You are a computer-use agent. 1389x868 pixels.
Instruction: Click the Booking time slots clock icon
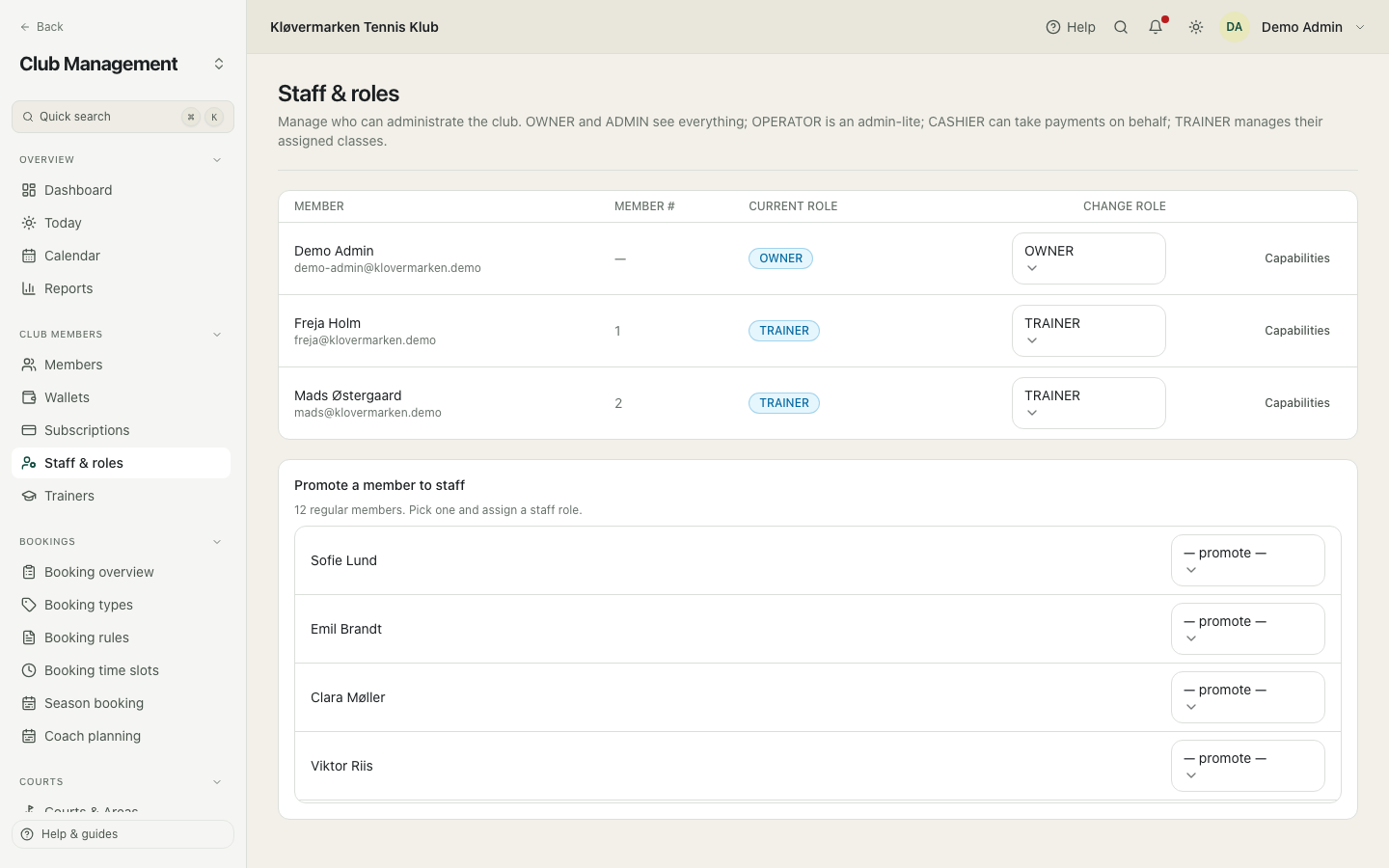(29, 670)
